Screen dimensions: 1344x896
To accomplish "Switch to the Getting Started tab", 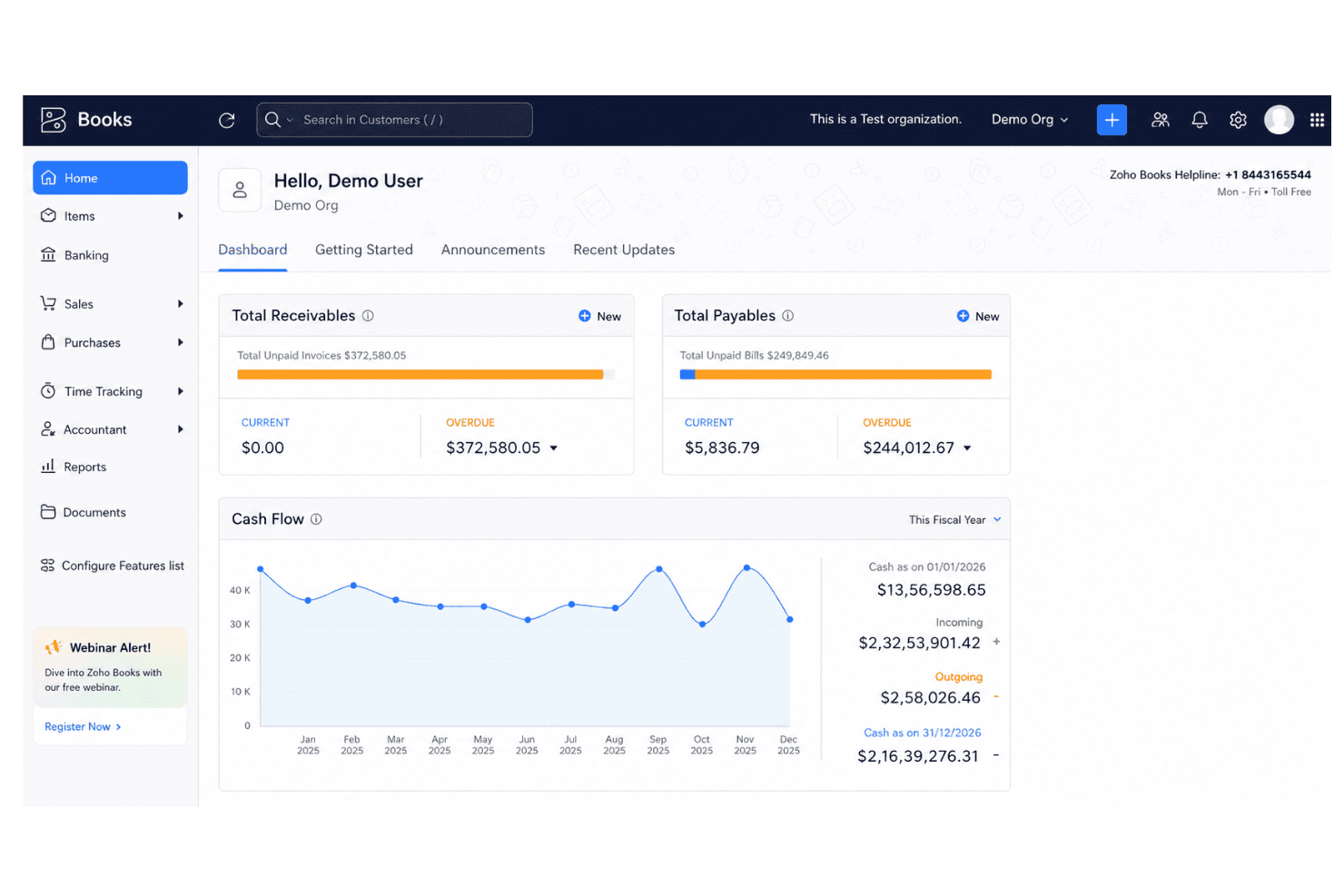I will pyautogui.click(x=364, y=250).
